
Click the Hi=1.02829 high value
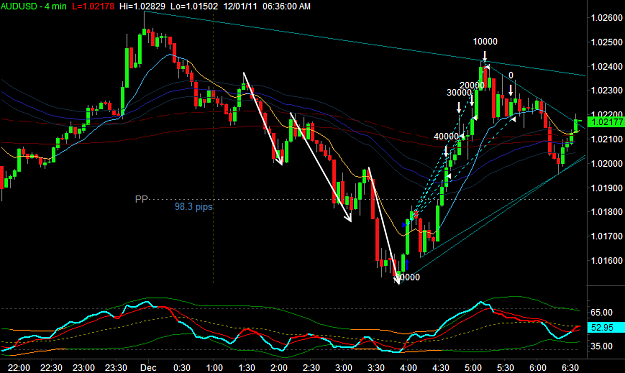tap(142, 6)
